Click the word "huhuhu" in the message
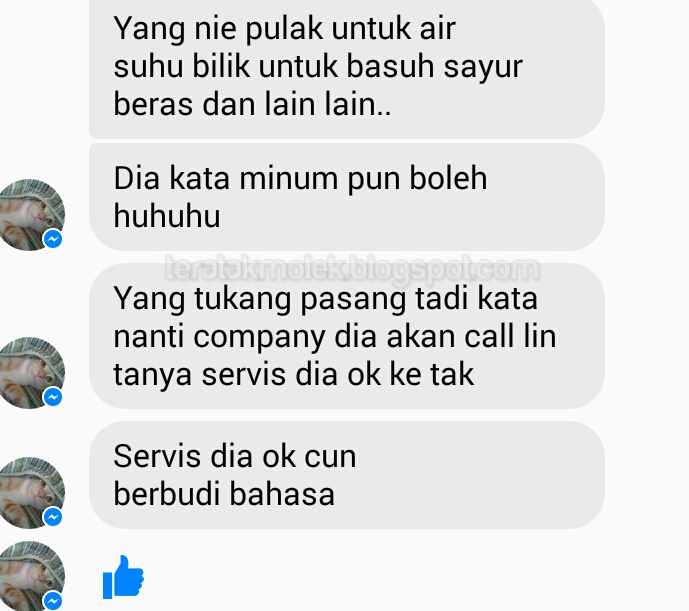Image resolution: width=689 pixels, height=611 pixels. pos(167,216)
